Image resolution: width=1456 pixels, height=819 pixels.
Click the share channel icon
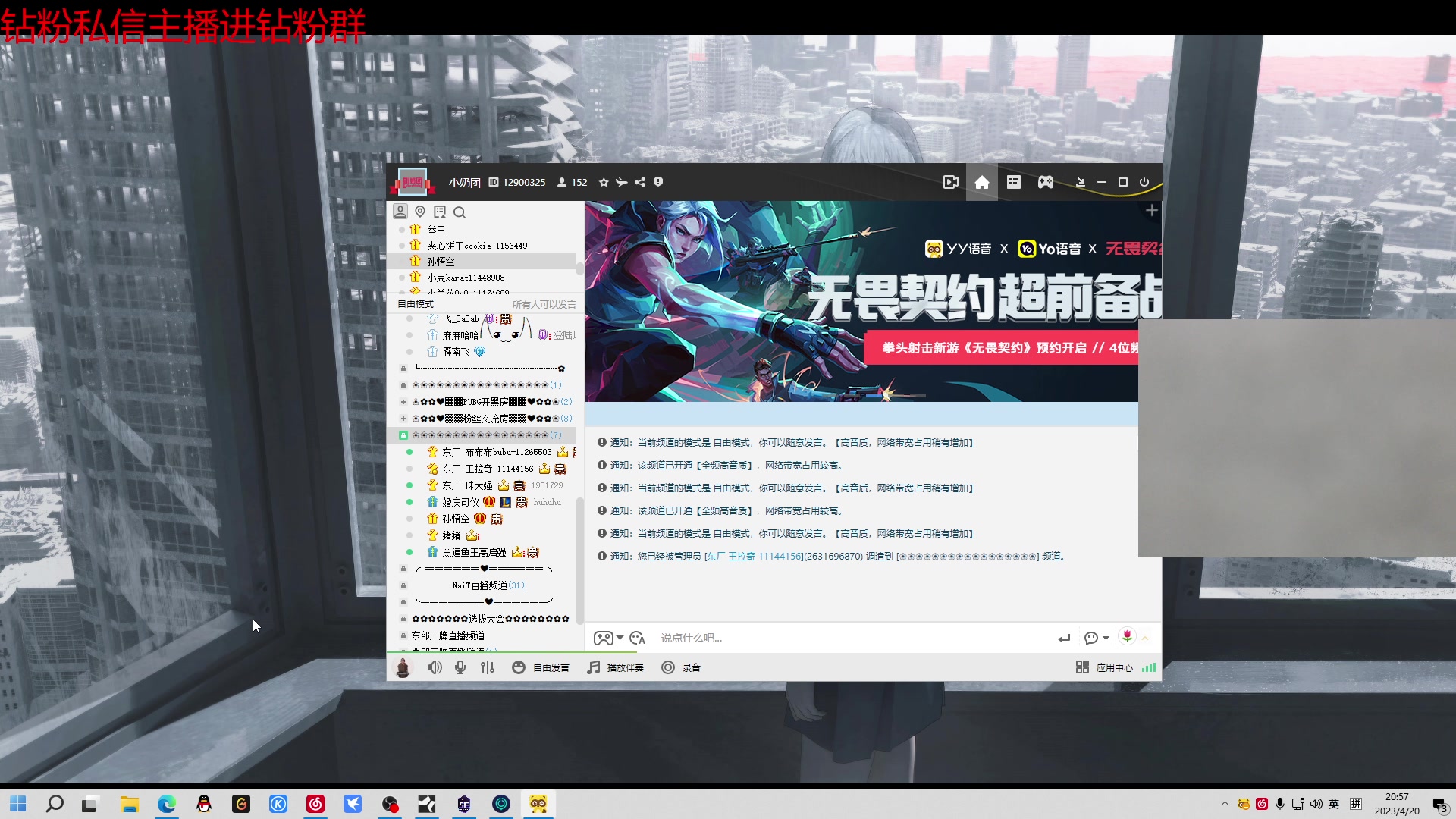point(640,182)
